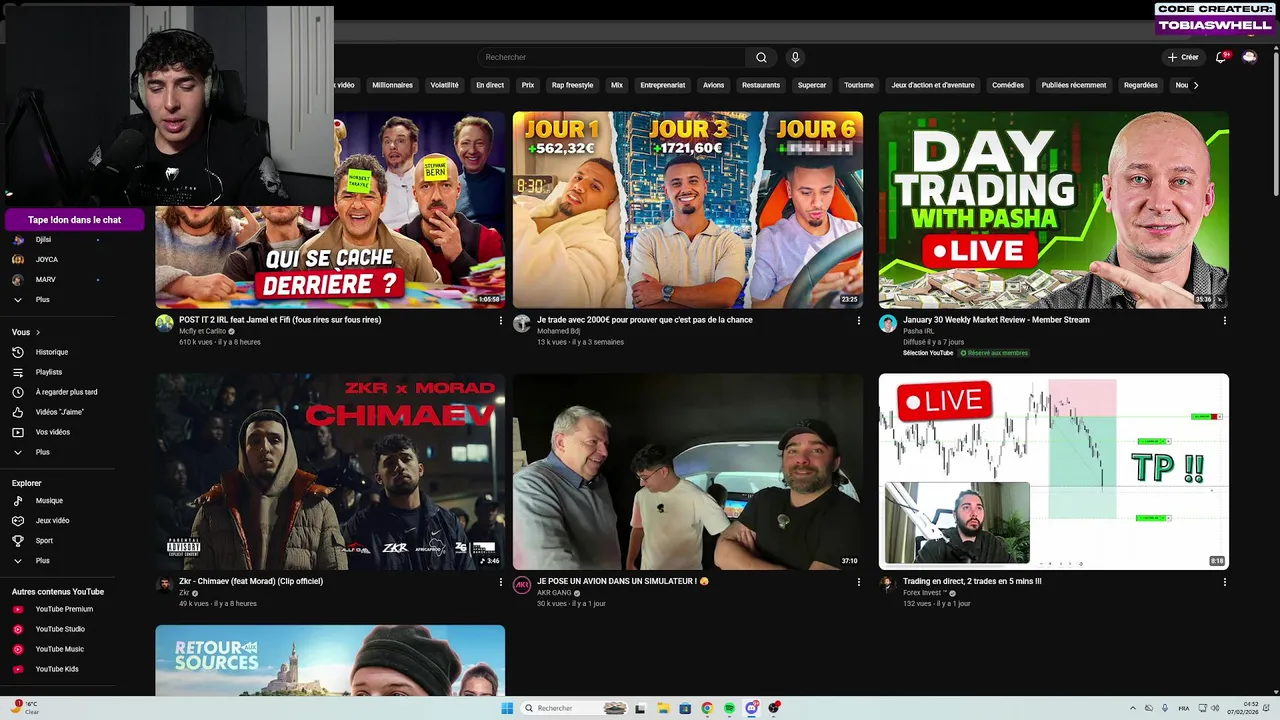Click the taskbar Rechercher search box
This screenshot has height=720, width=1280.
click(x=575, y=708)
